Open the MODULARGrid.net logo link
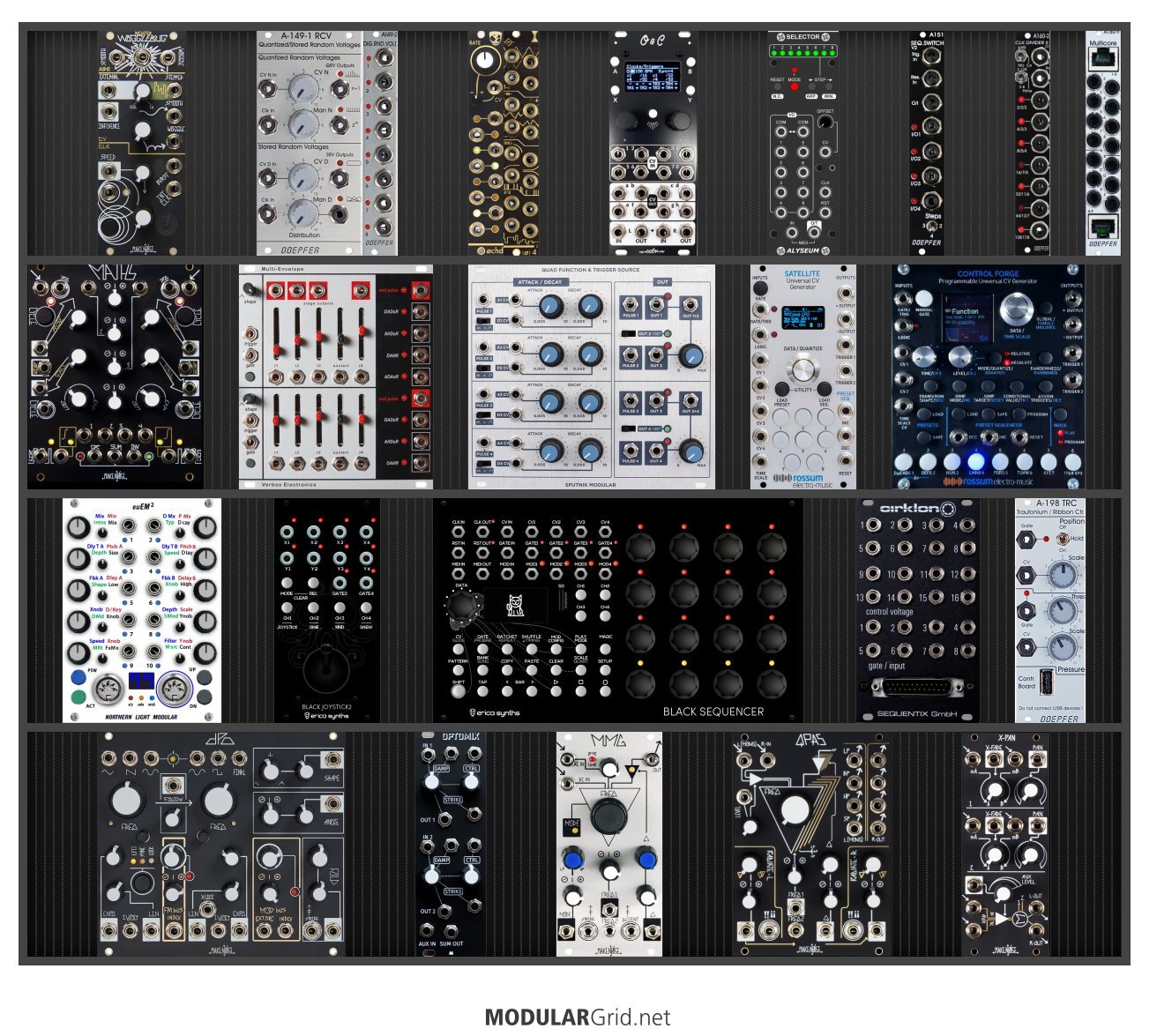This screenshot has width=1157, height=1036. (578, 1017)
